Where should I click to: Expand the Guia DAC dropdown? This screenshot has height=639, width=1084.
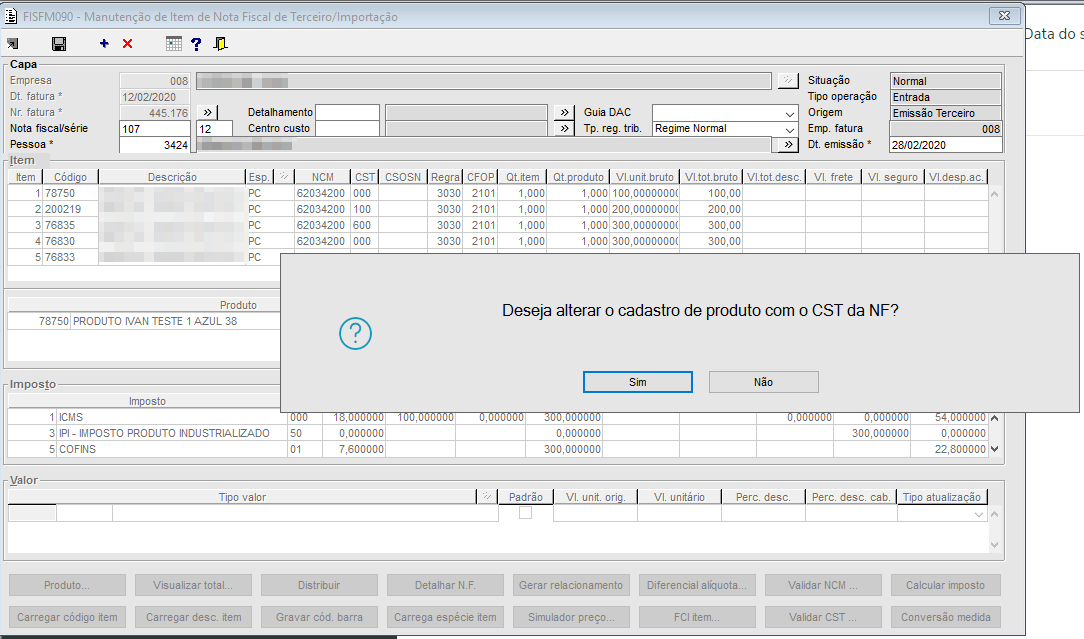point(790,113)
